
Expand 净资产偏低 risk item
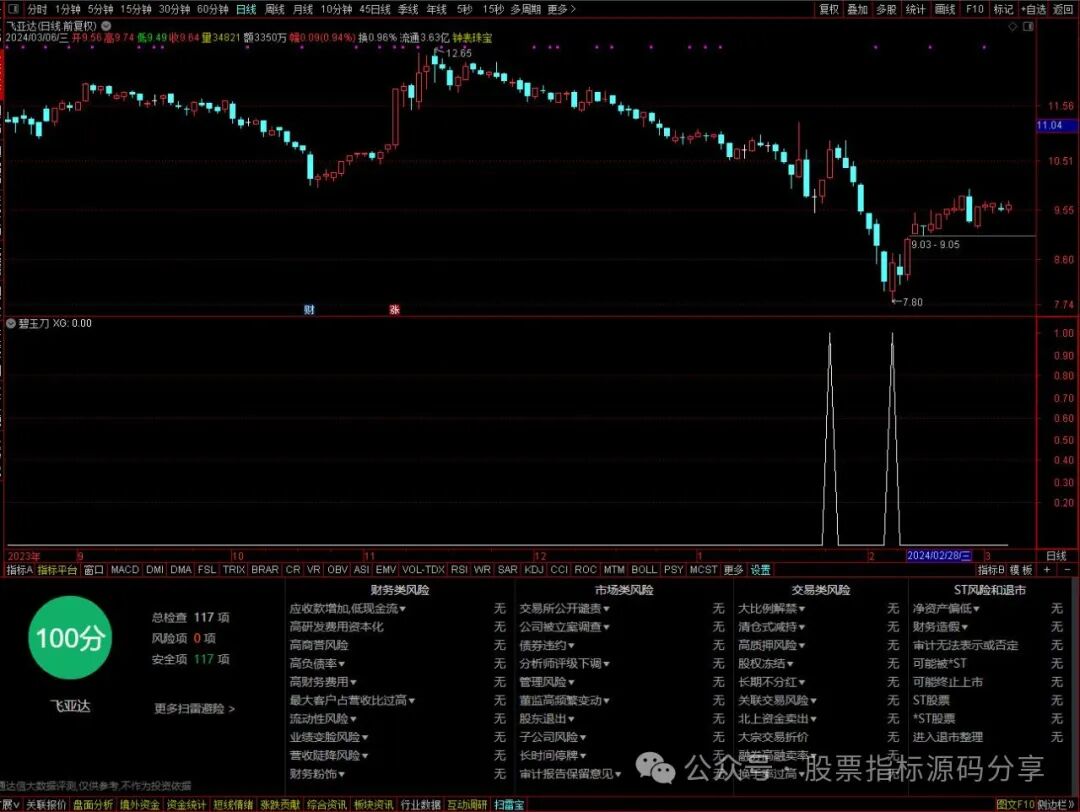point(946,608)
